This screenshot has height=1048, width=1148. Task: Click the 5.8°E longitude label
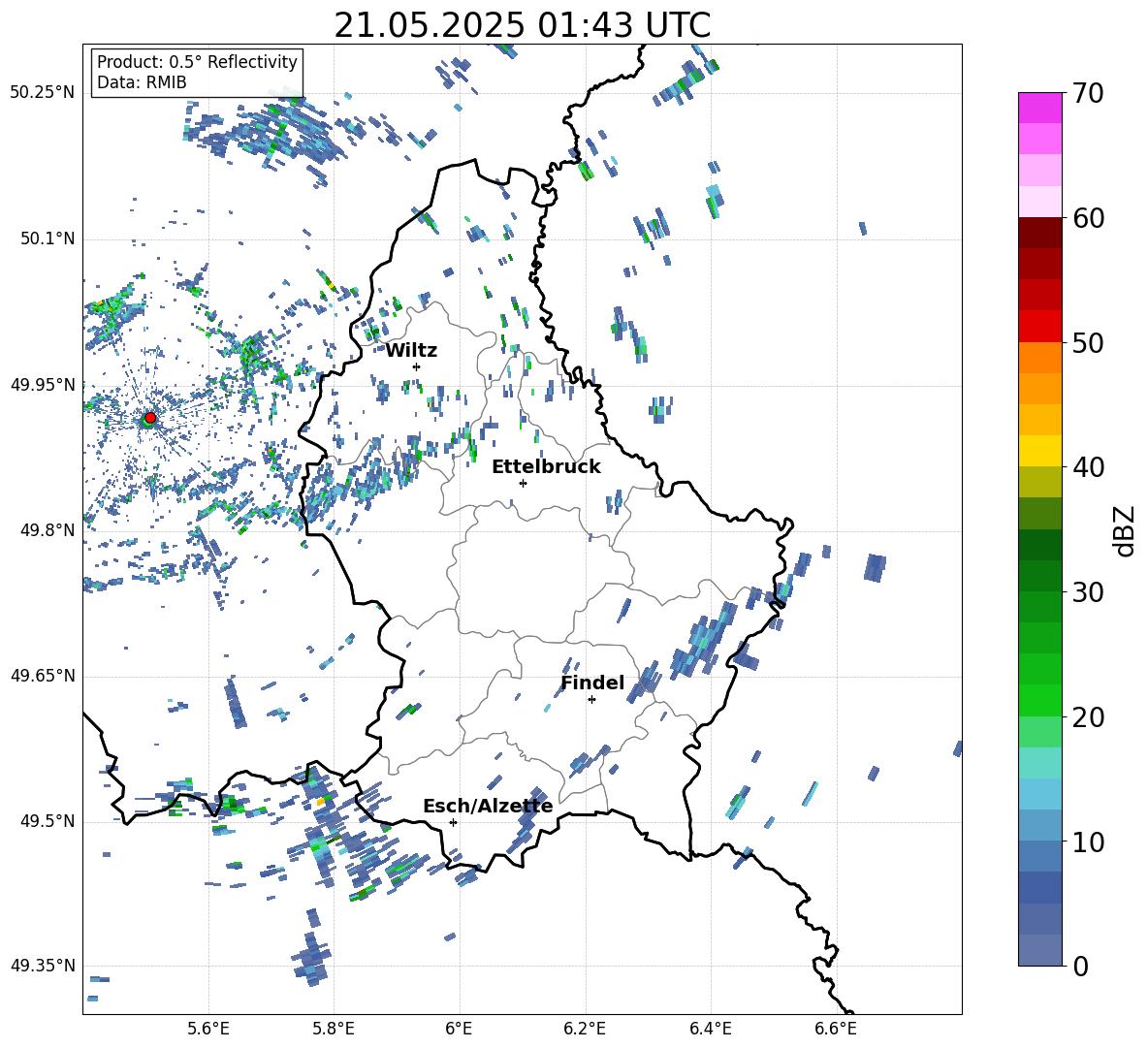click(x=334, y=1030)
